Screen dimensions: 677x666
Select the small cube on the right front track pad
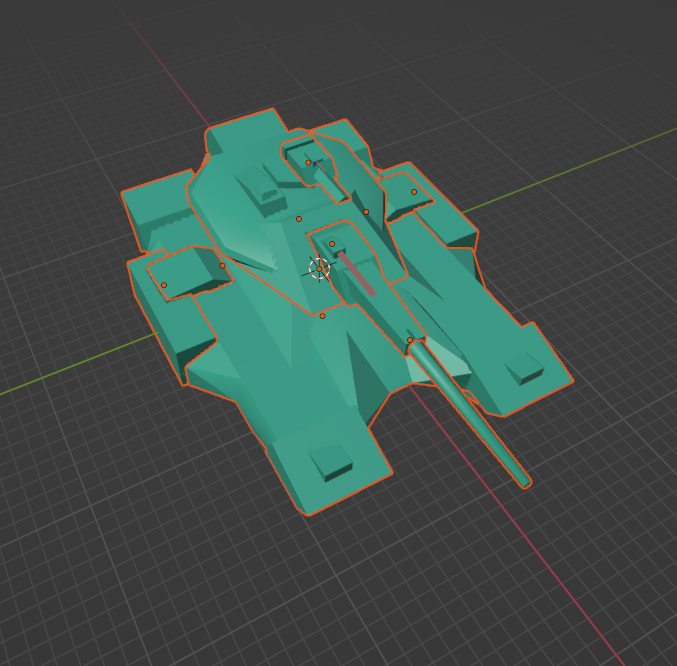pyautogui.click(x=524, y=369)
